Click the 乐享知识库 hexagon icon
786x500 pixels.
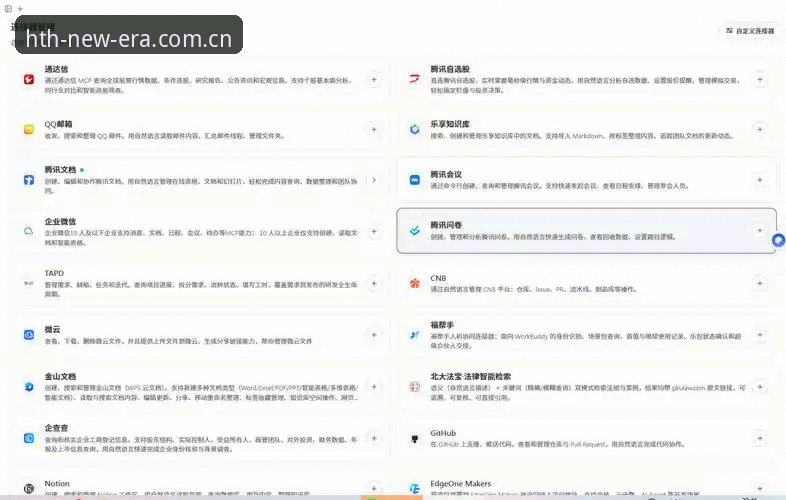pos(415,129)
